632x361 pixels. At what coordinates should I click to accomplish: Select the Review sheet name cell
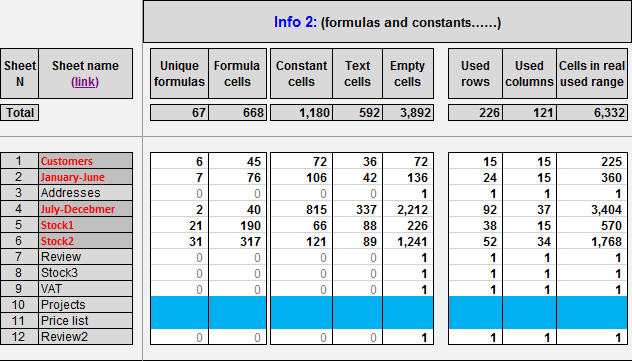pyautogui.click(x=85, y=257)
